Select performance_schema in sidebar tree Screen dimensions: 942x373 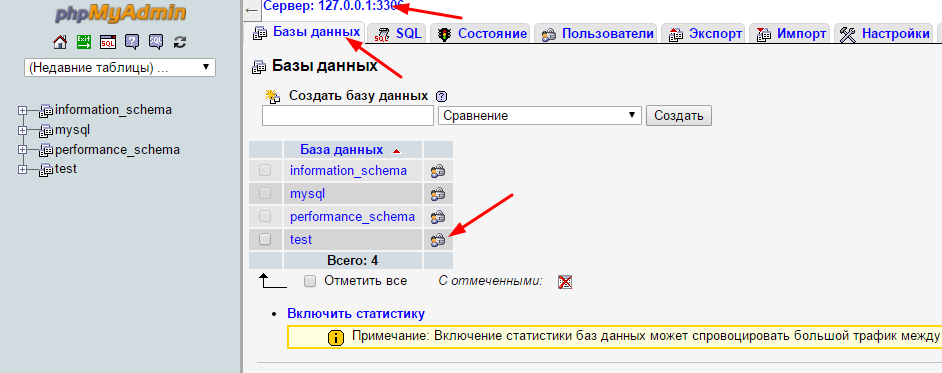118,150
